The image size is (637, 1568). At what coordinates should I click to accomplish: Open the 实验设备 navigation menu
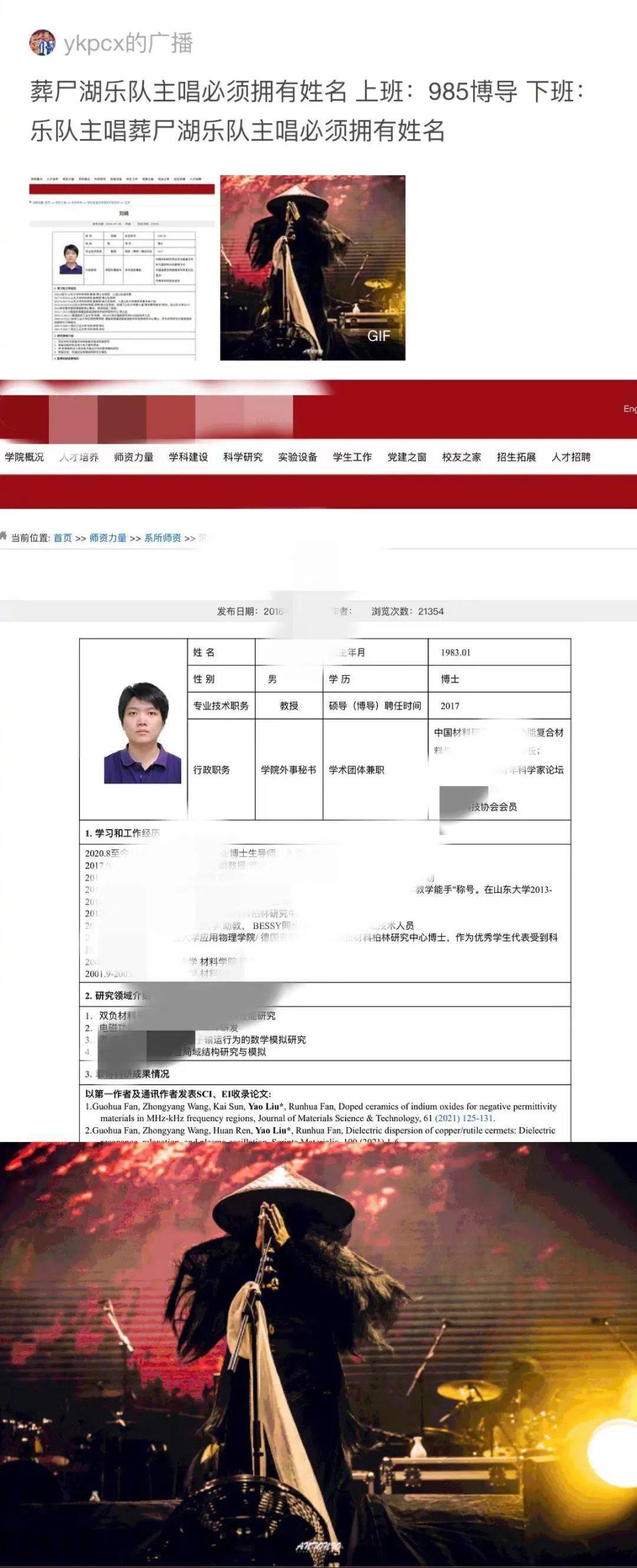tap(298, 457)
